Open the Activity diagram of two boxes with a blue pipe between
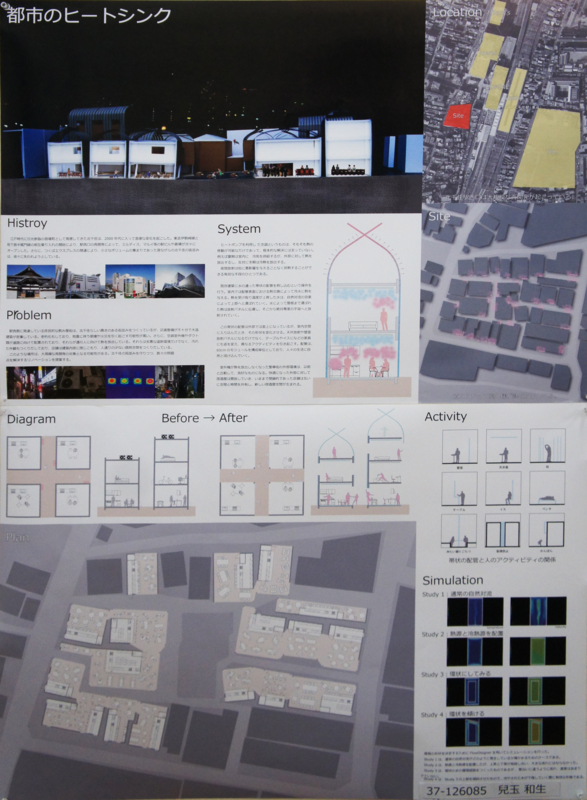The width and height of the screenshot is (587, 800). tap(503, 531)
